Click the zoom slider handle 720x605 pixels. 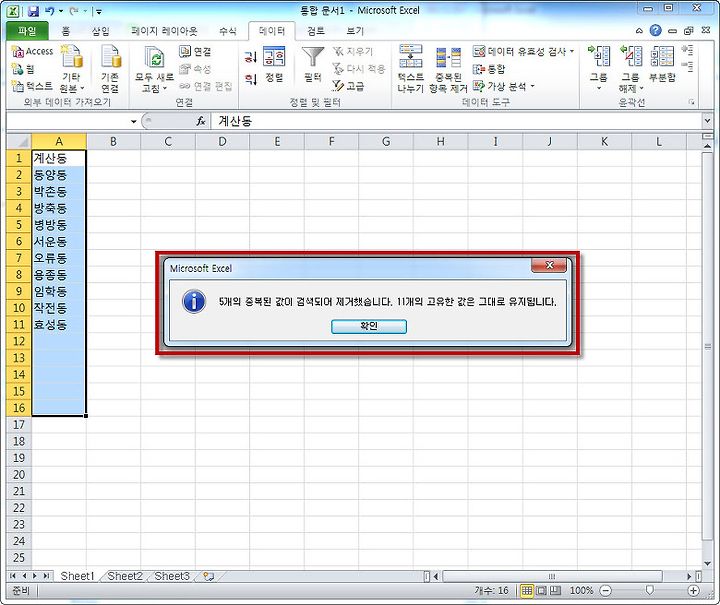pos(649,590)
